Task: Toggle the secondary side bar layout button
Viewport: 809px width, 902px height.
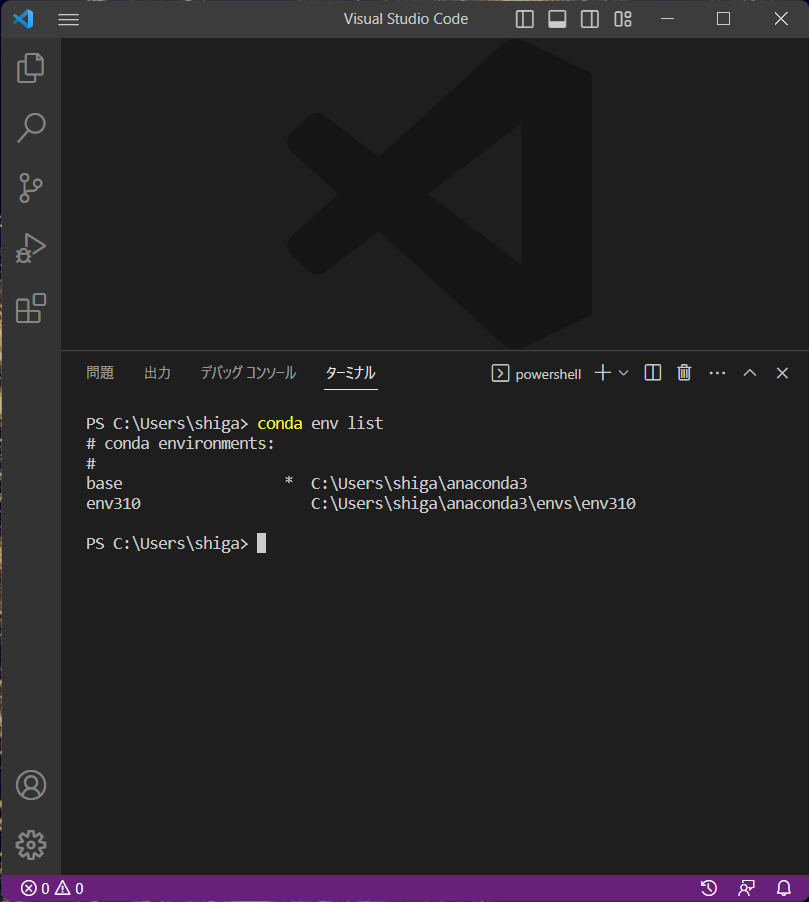Action: pyautogui.click(x=590, y=19)
